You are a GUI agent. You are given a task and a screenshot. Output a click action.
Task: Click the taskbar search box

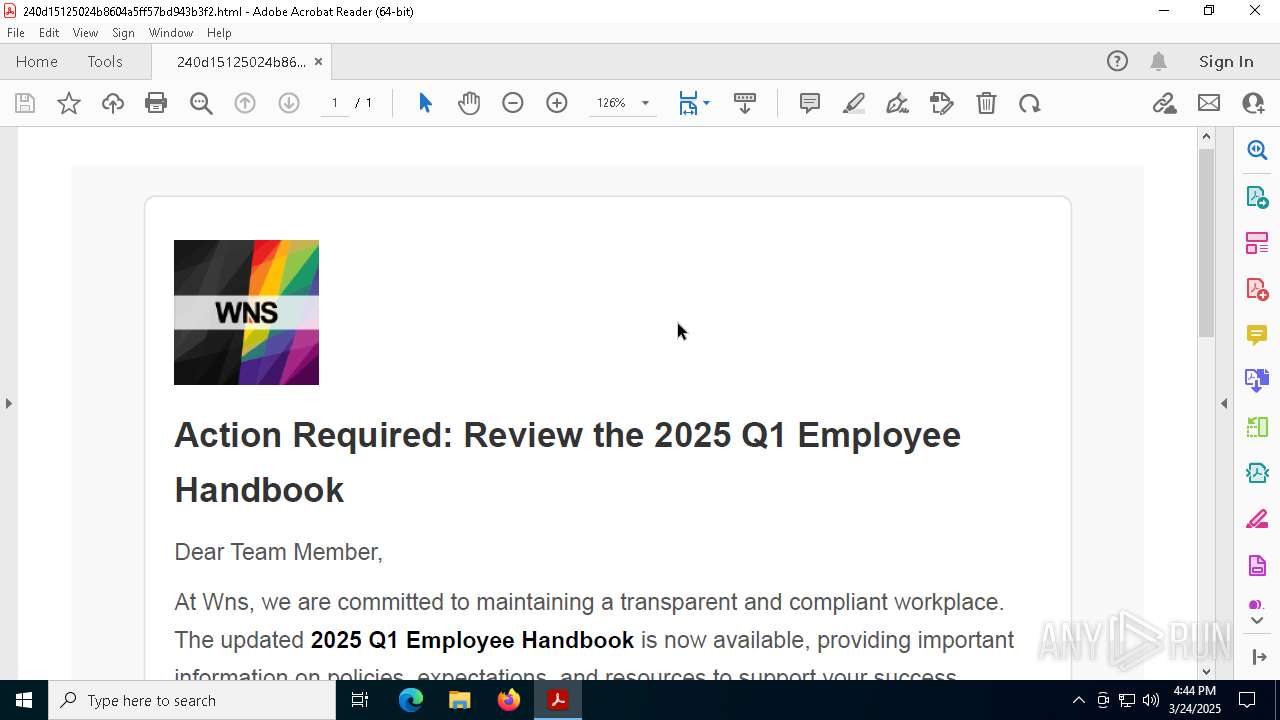(192, 700)
